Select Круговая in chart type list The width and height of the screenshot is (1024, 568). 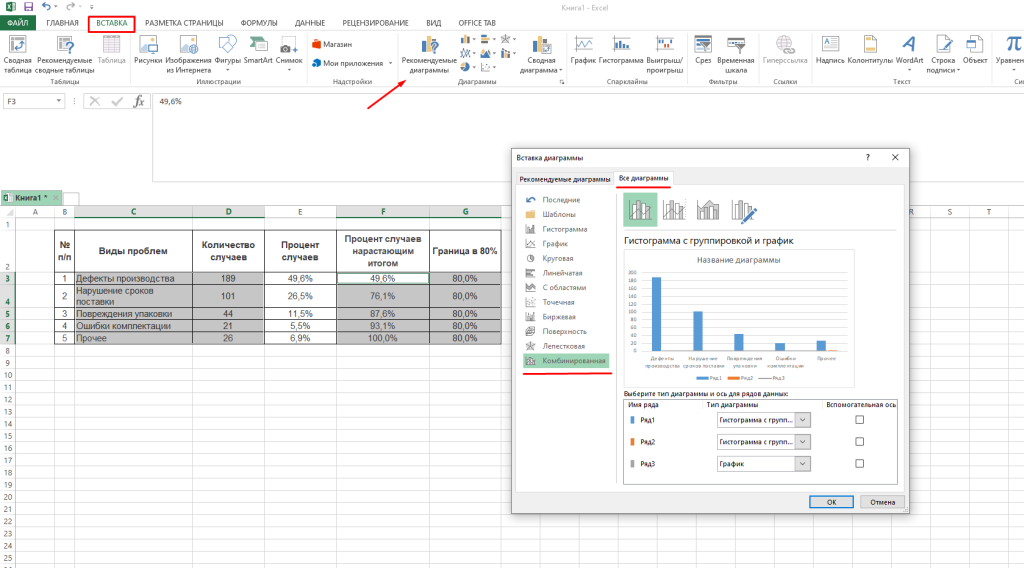click(558, 259)
